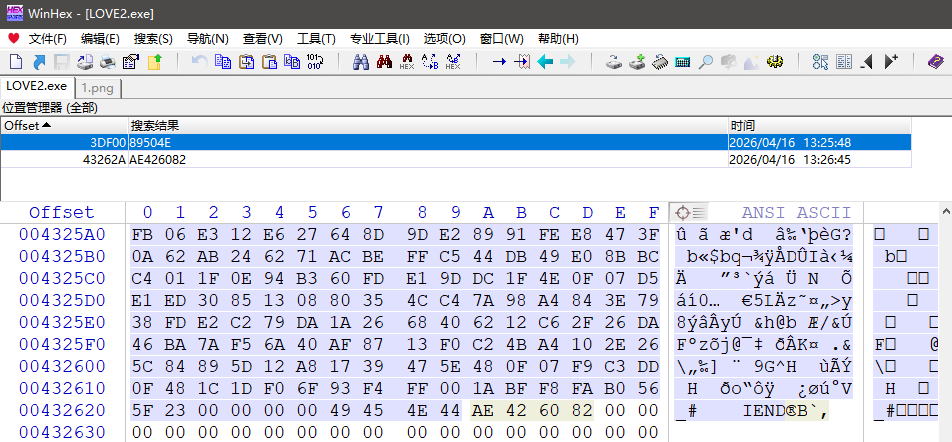Open the Disk tool icon
The image size is (952, 442).
pyautogui.click(x=615, y=62)
